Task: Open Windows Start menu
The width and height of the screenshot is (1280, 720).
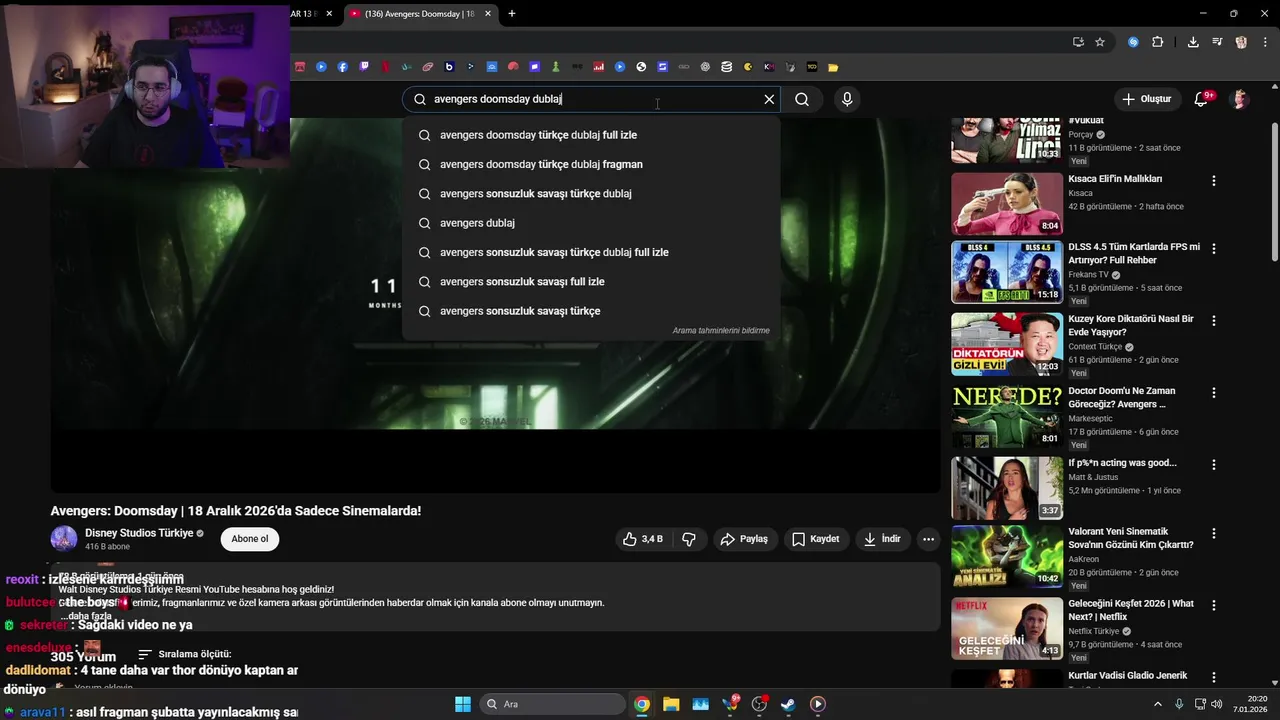Action: [x=463, y=704]
